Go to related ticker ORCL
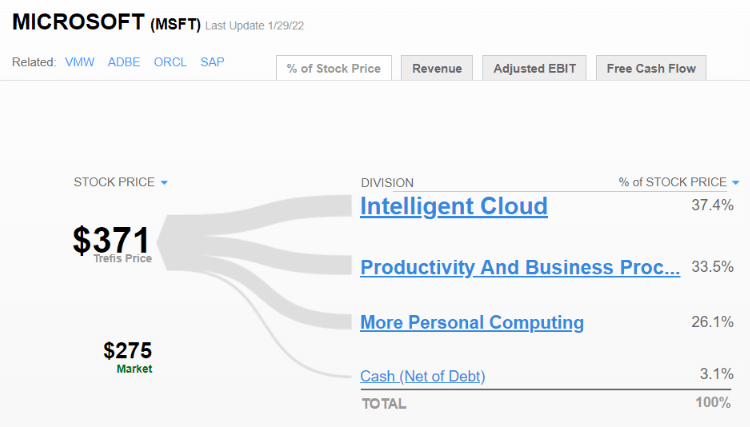 (170, 62)
